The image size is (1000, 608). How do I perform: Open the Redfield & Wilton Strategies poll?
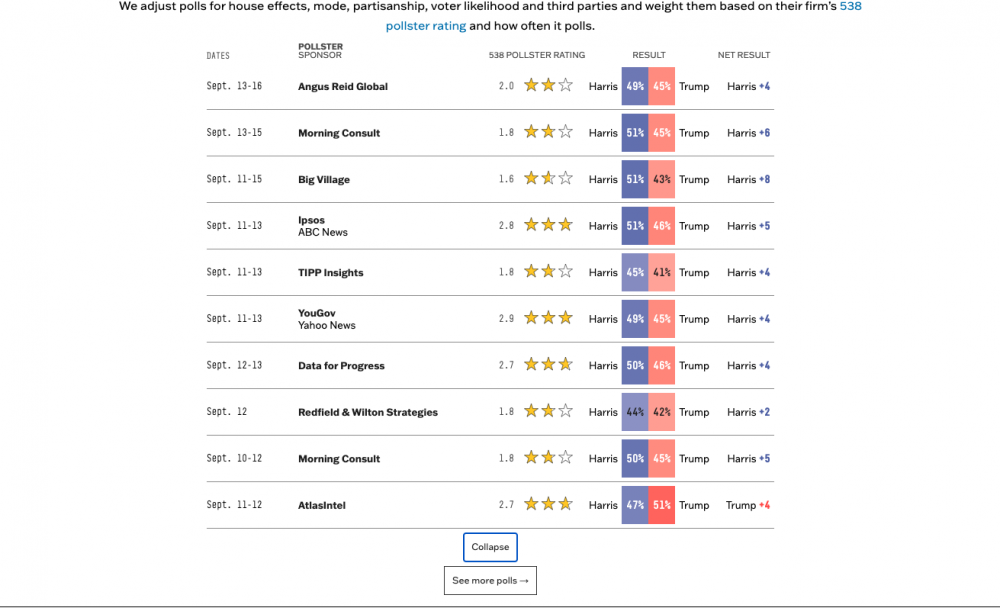tap(367, 412)
